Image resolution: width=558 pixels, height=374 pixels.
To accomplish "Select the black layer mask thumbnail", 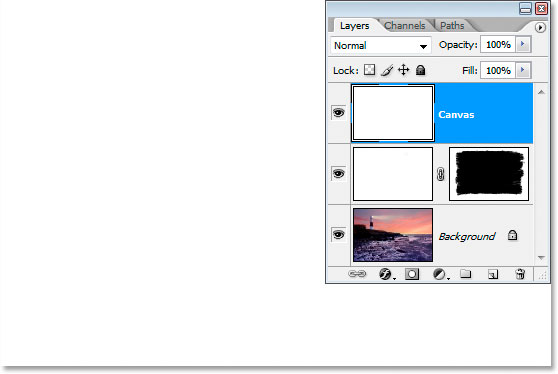I will [x=489, y=174].
